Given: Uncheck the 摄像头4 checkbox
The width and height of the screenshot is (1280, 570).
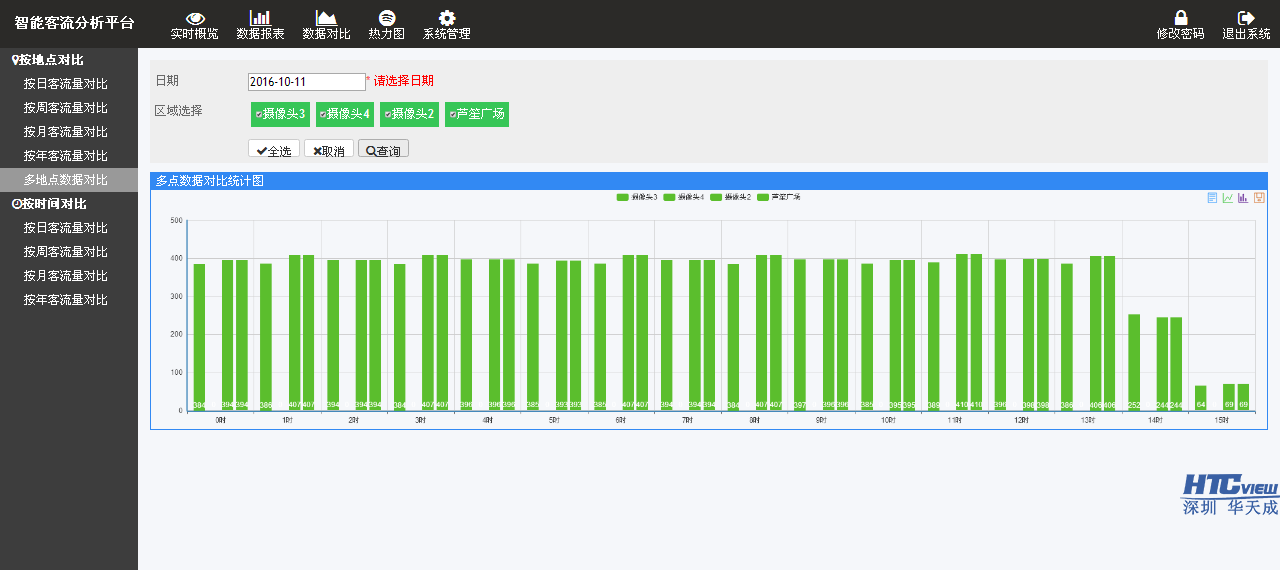Looking at the screenshot, I should pyautogui.click(x=323, y=115).
